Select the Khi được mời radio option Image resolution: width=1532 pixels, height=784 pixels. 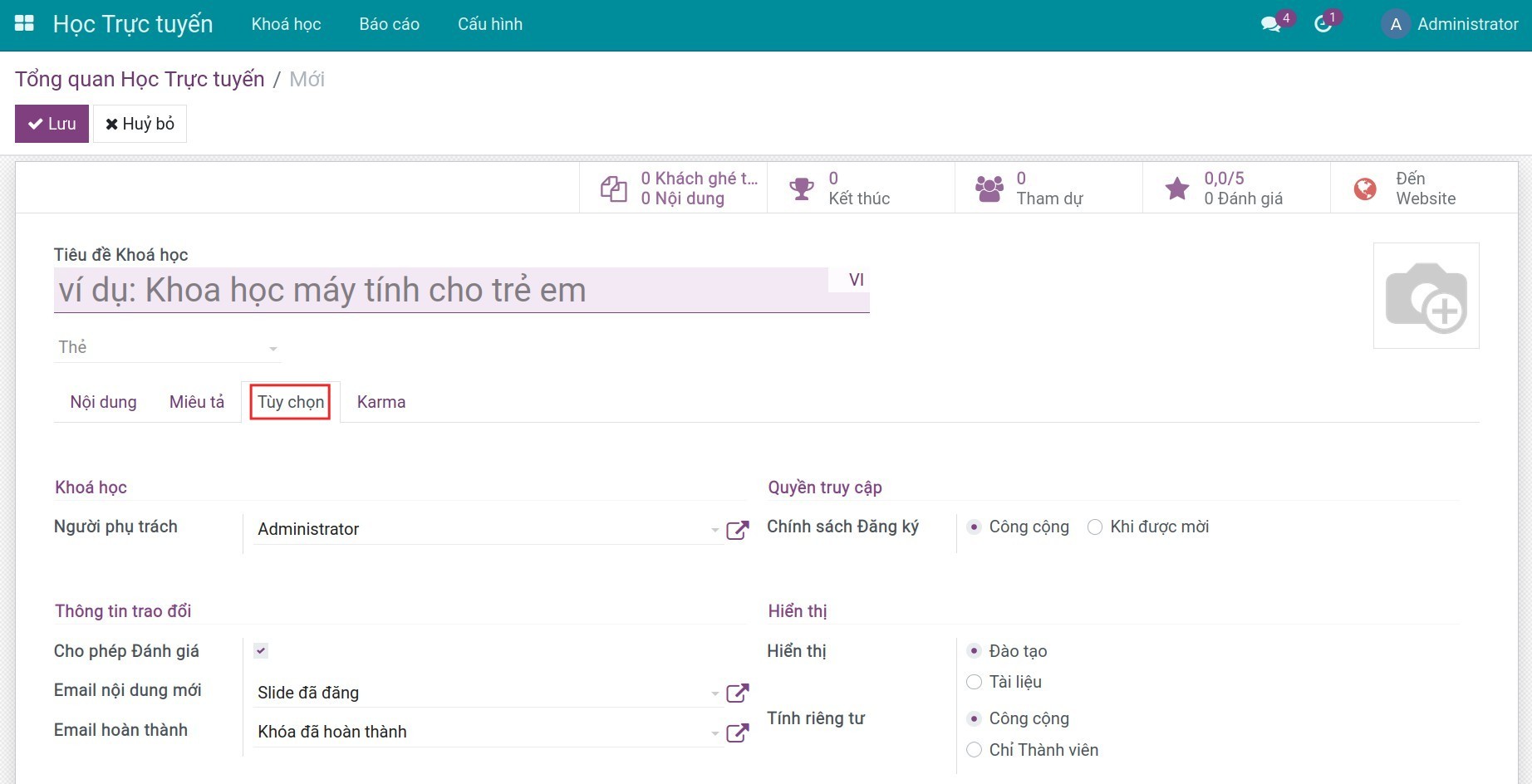(x=1095, y=527)
